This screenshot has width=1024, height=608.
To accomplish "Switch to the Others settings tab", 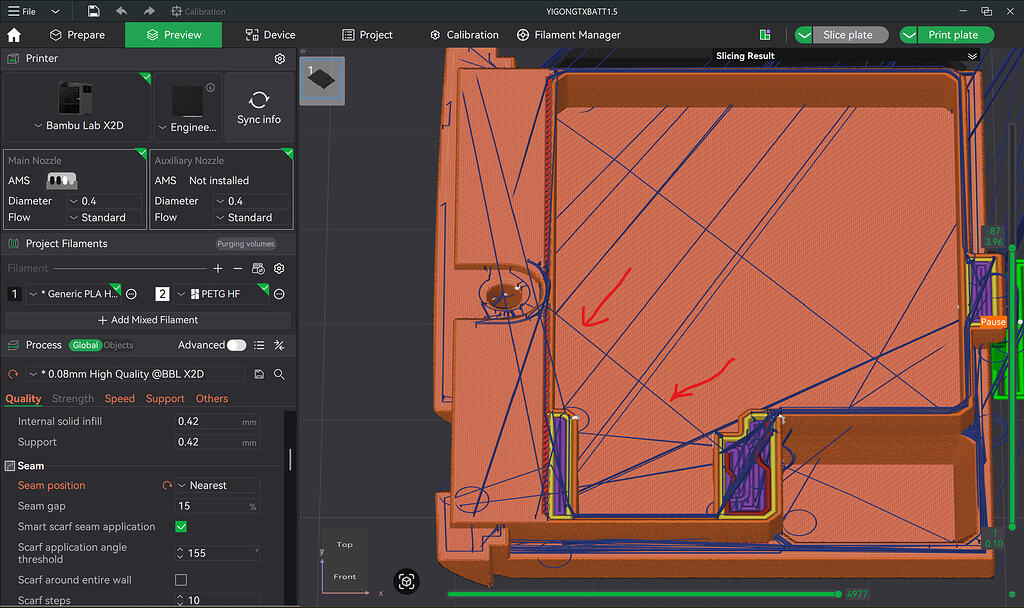I will [212, 398].
